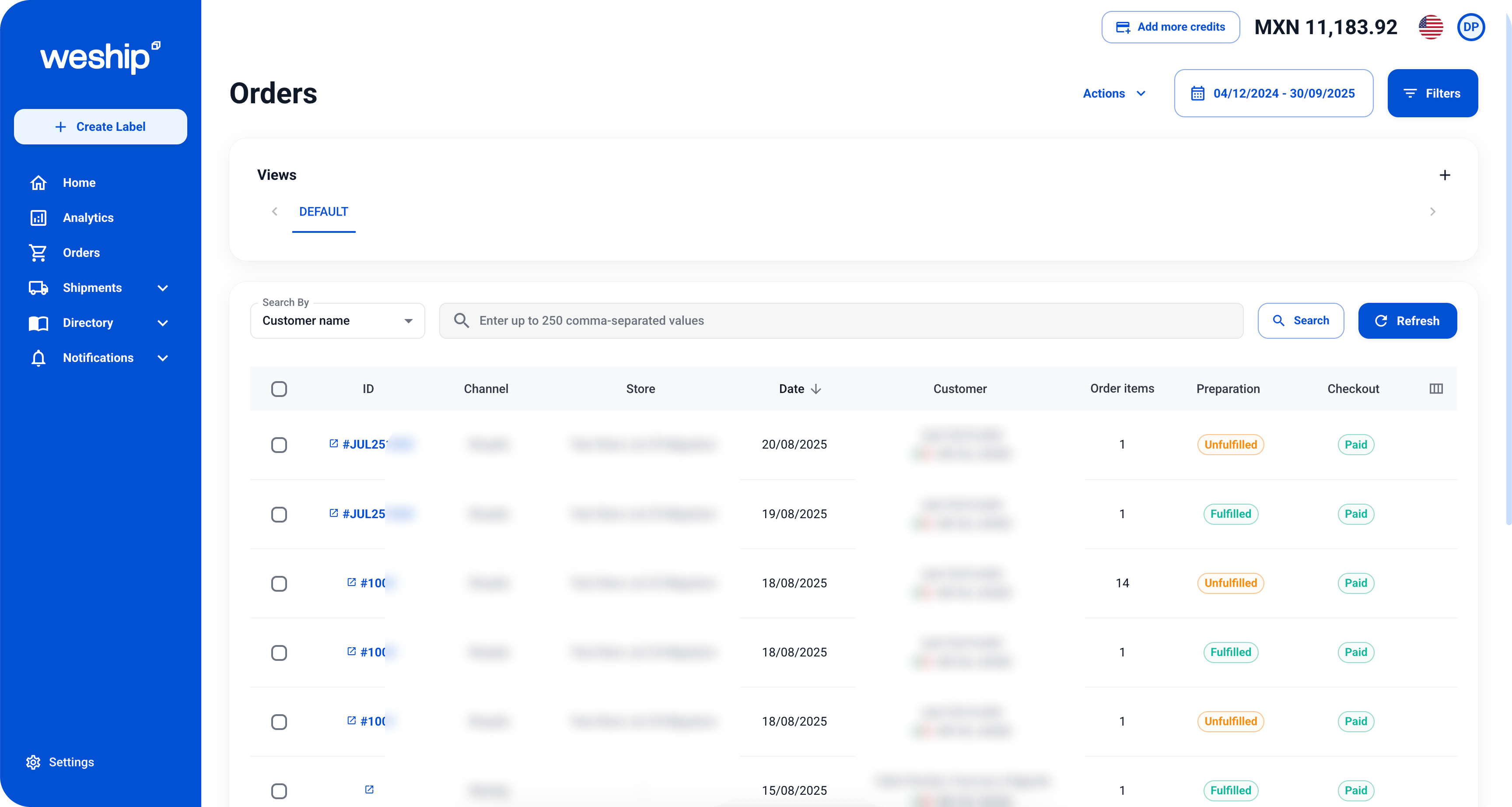
Task: Click external link icon beside #JUL25 20/08/2025 order
Action: point(333,443)
